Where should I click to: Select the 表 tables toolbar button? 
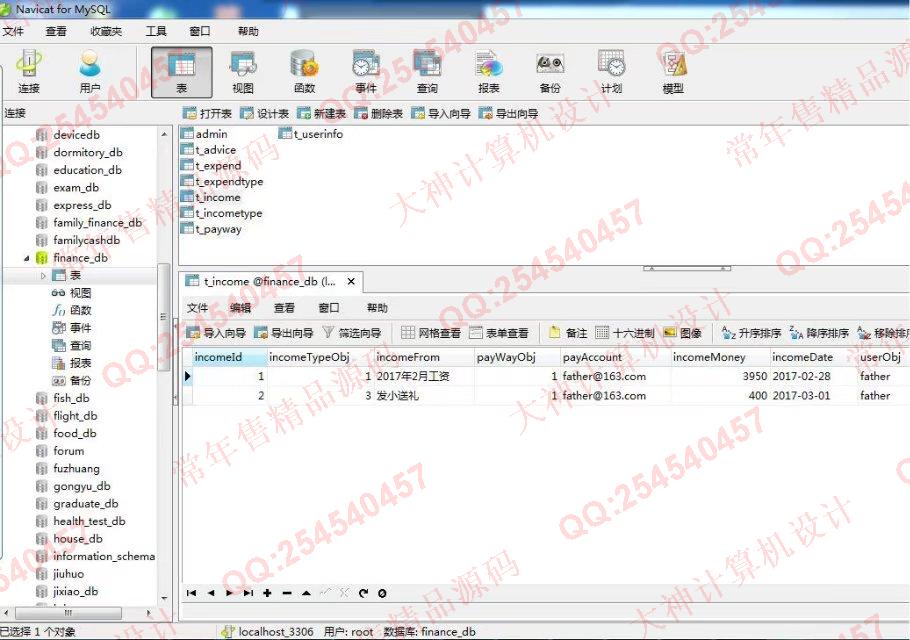182,72
